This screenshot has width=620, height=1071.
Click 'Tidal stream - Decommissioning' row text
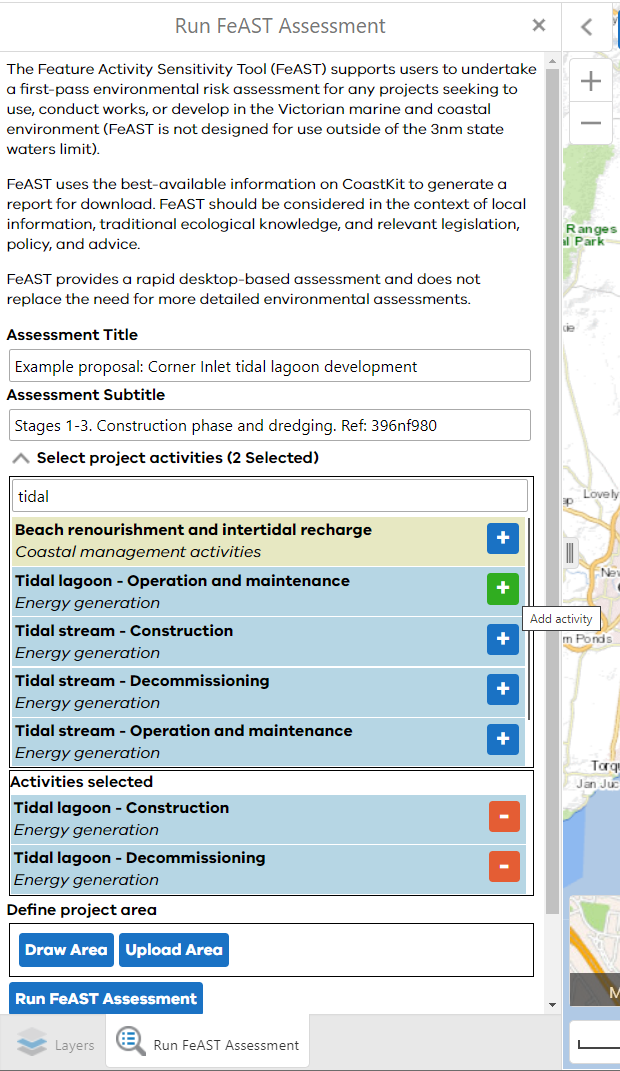coord(142,680)
